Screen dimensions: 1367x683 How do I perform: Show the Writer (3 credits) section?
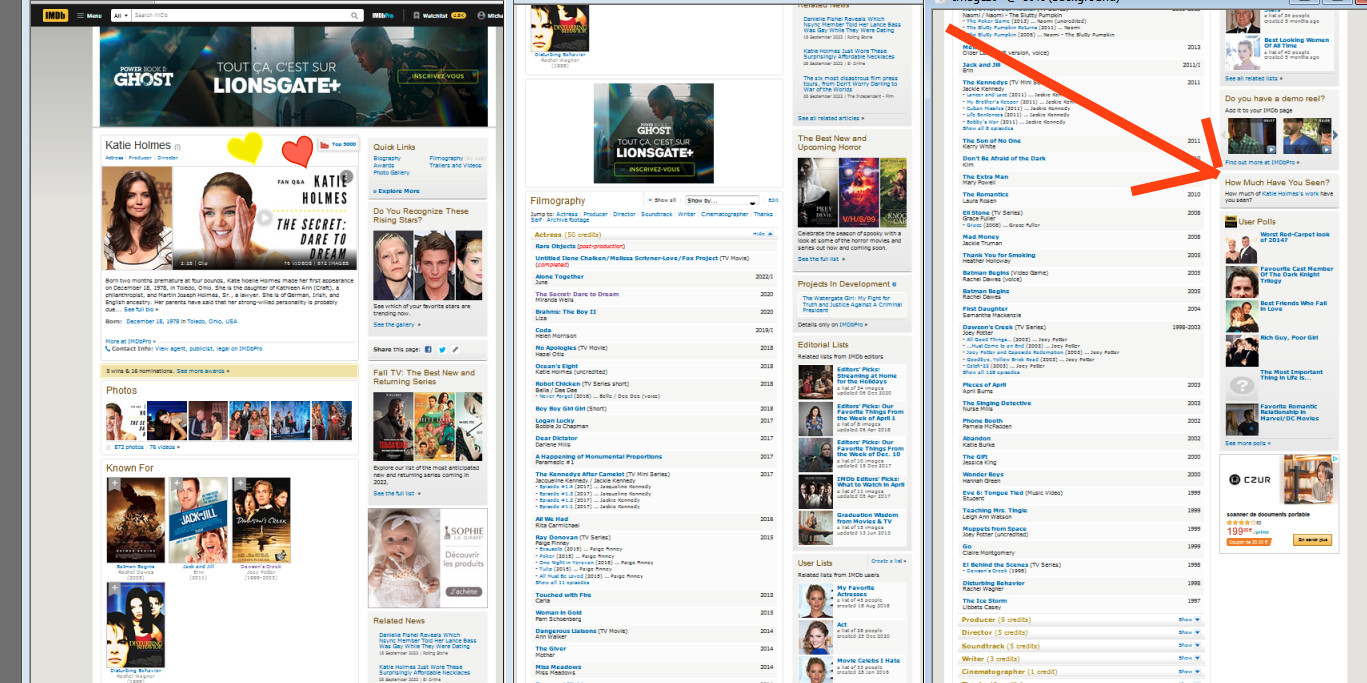point(1189,658)
